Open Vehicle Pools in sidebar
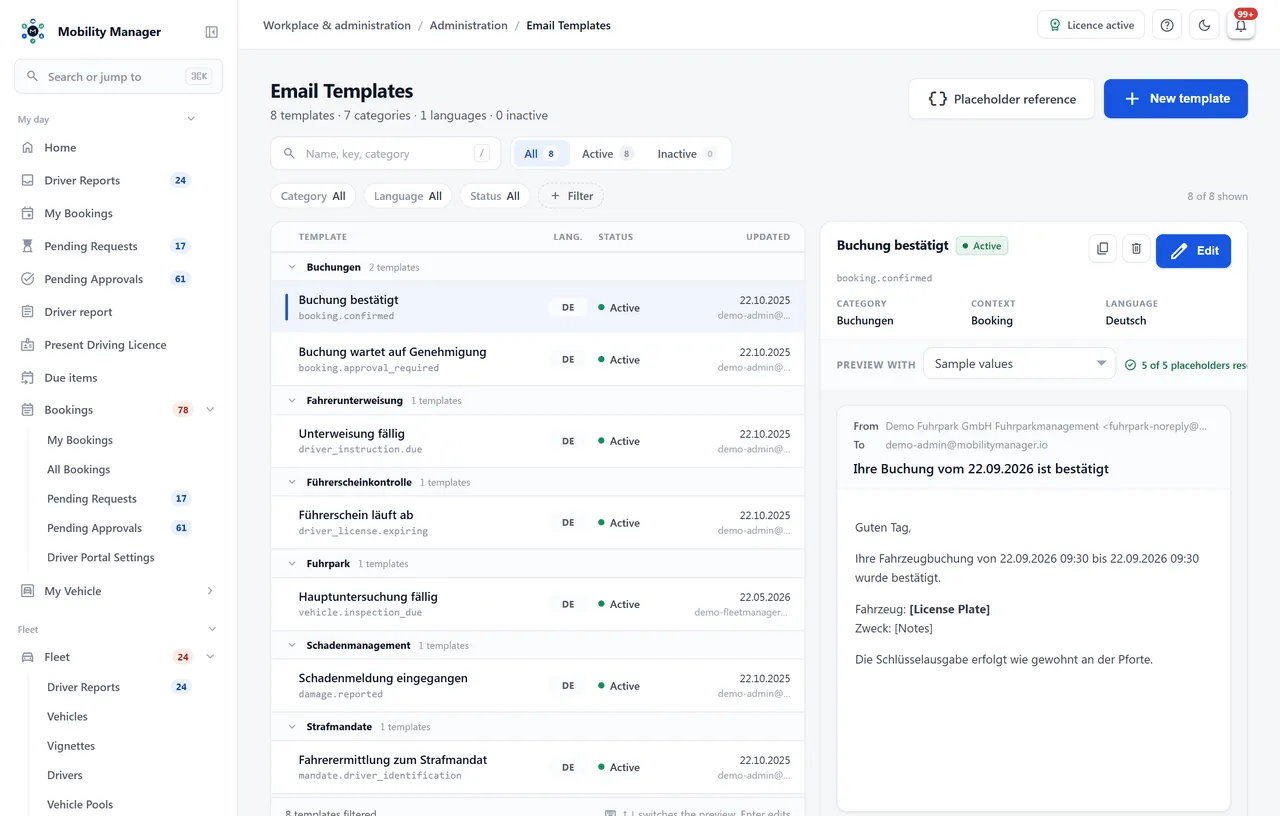The image size is (1280, 816). pyautogui.click(x=80, y=804)
